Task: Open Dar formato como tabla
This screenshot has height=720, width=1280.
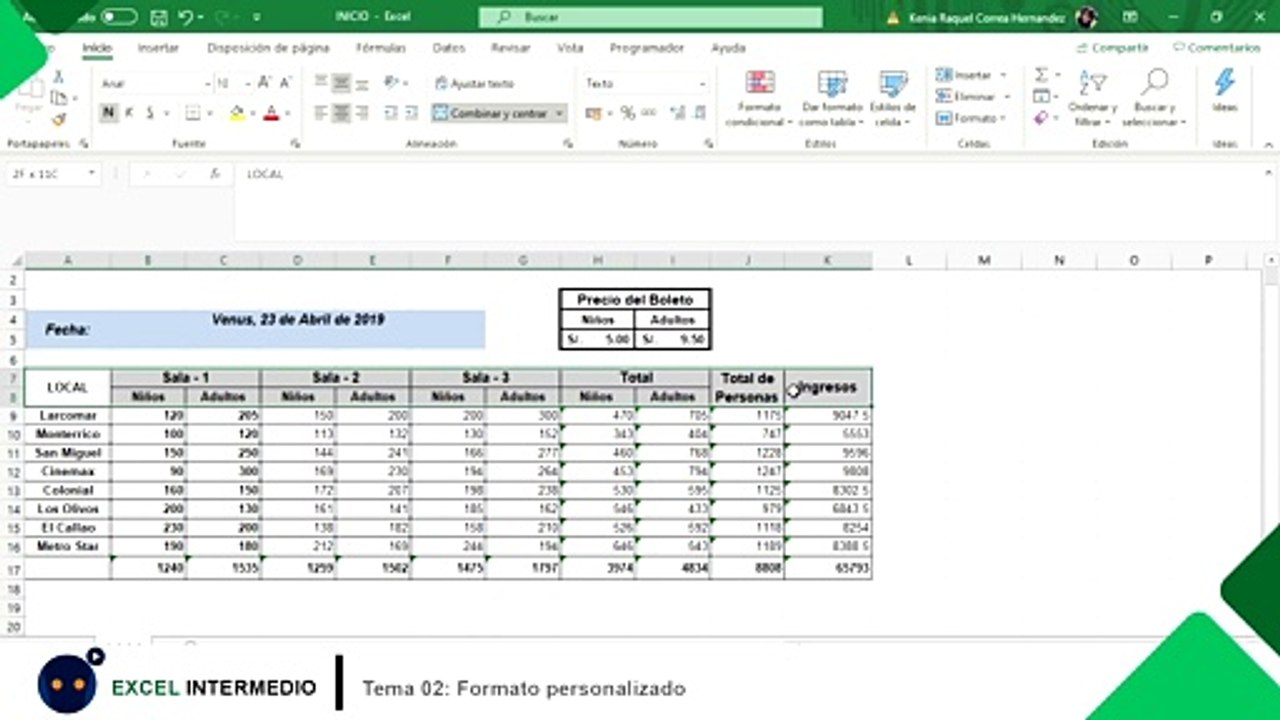Action: click(x=832, y=98)
